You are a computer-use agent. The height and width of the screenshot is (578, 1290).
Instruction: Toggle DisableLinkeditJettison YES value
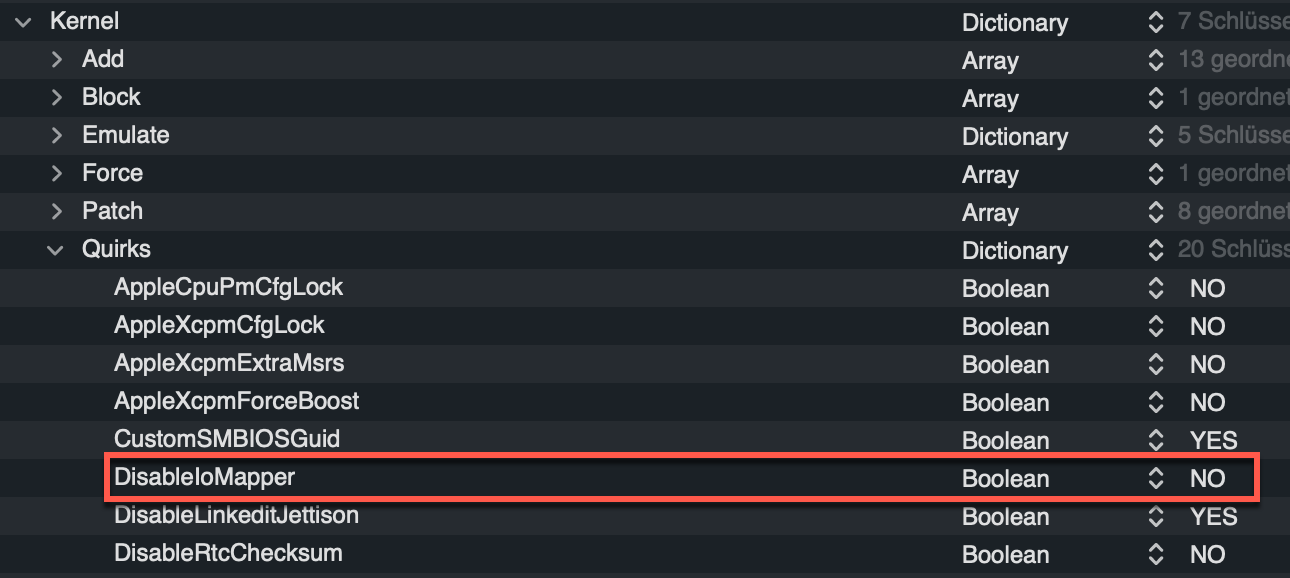pyautogui.click(x=1213, y=517)
